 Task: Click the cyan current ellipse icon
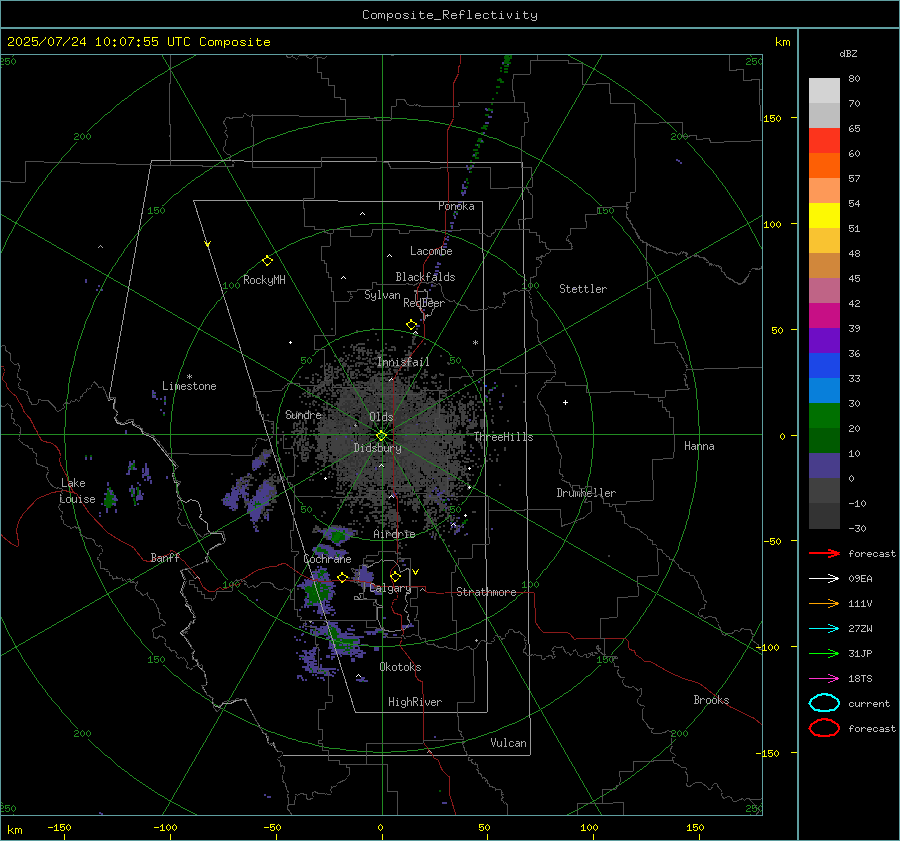[x=824, y=703]
